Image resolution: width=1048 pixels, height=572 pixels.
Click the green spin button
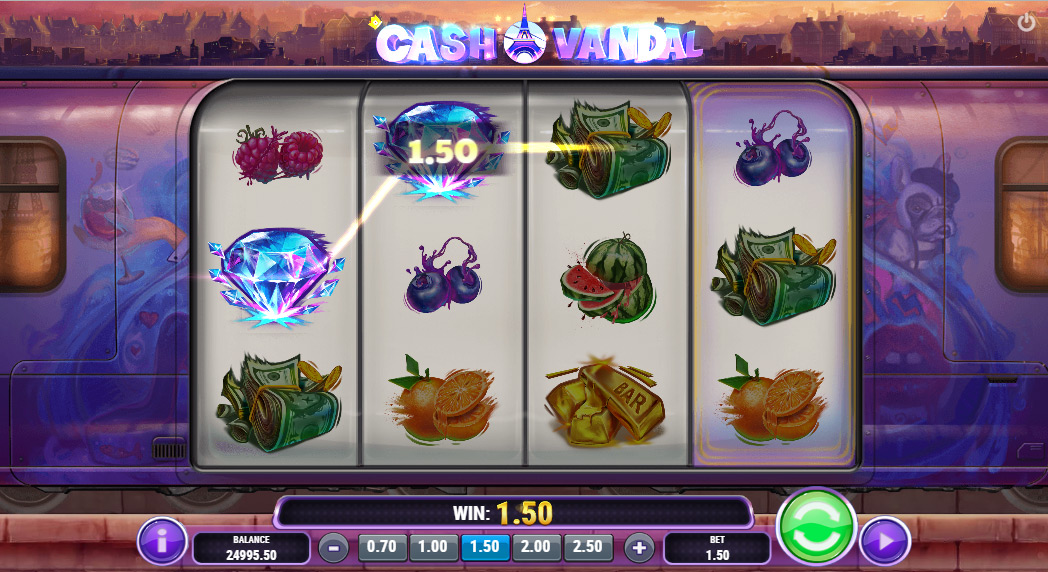[x=816, y=527]
